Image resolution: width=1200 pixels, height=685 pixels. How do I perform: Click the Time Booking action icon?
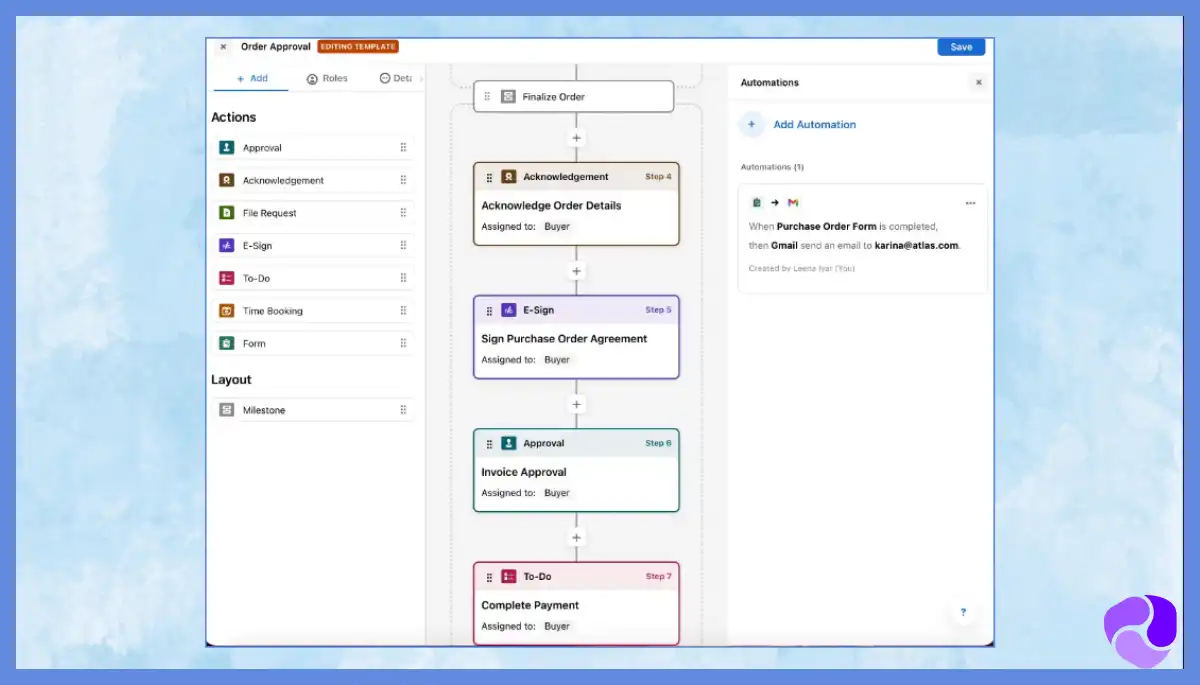[225, 310]
